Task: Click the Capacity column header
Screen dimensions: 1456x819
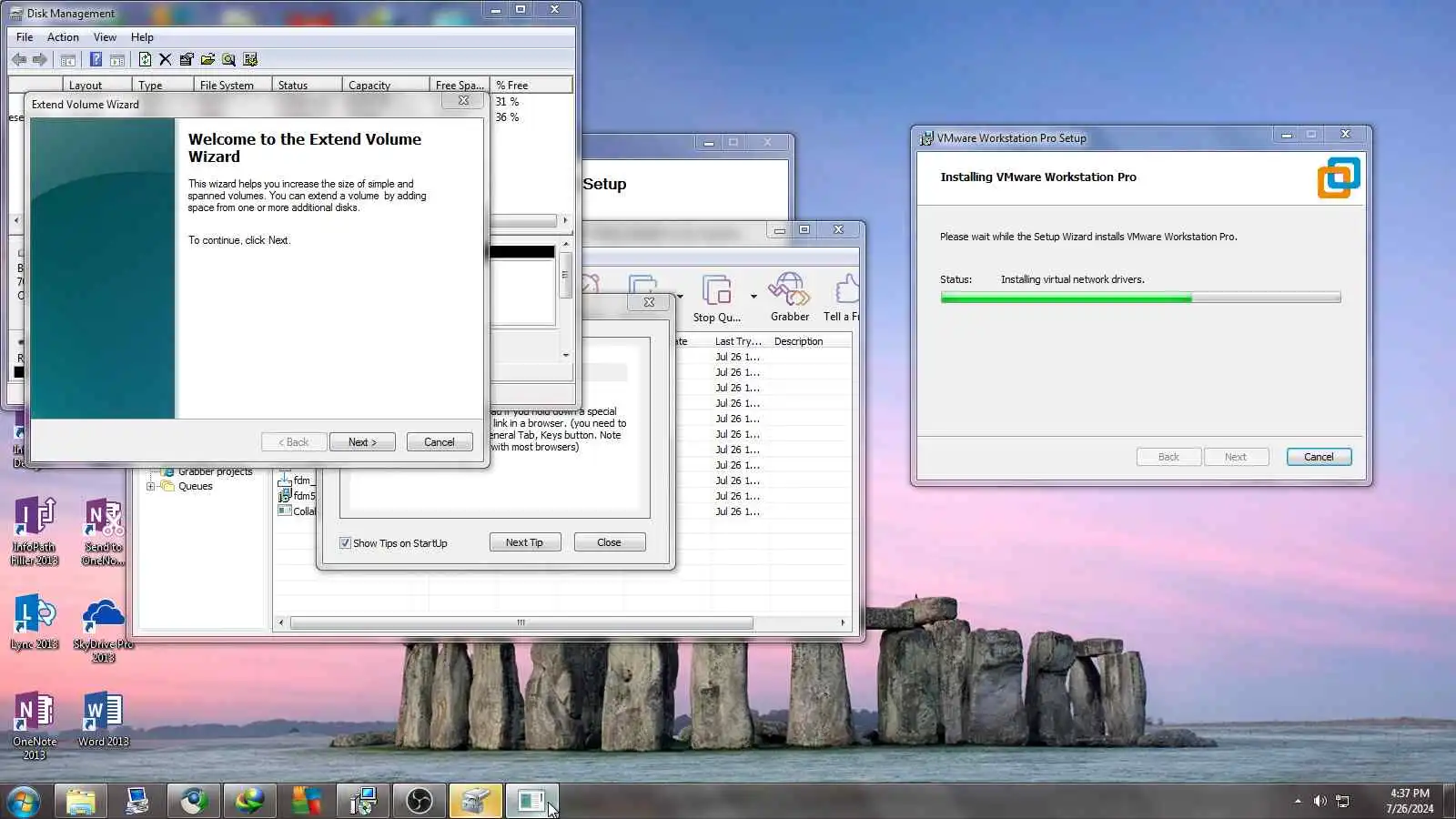Action: 386,86
